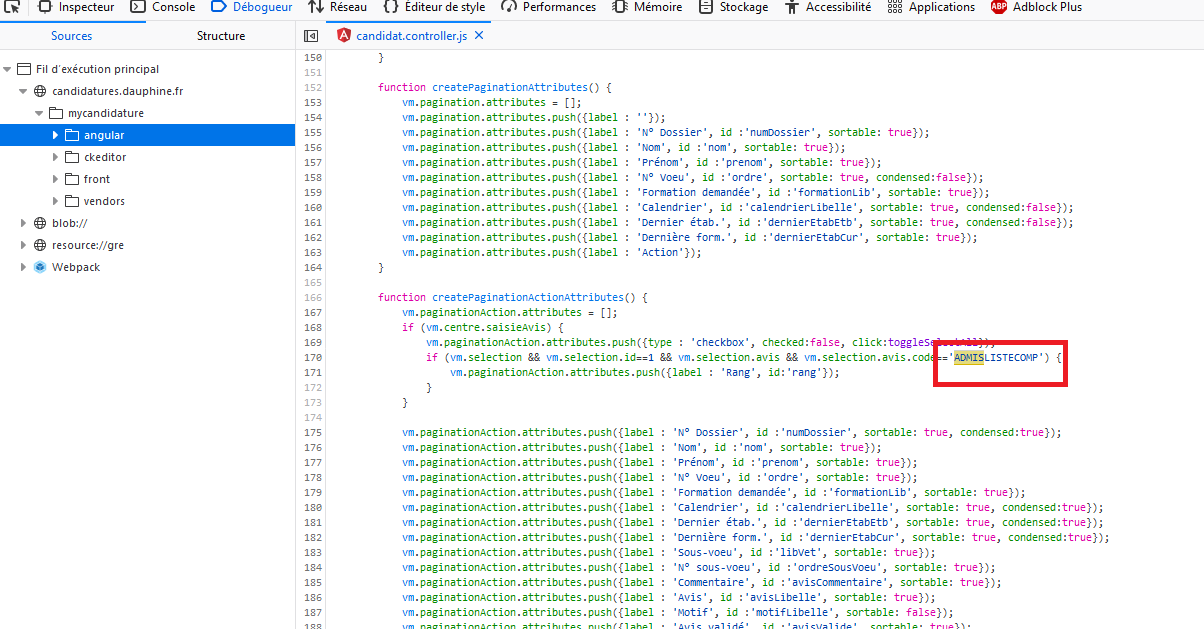Click the Fil d'exécution principal window icon
The height and width of the screenshot is (629, 1204).
[24, 69]
